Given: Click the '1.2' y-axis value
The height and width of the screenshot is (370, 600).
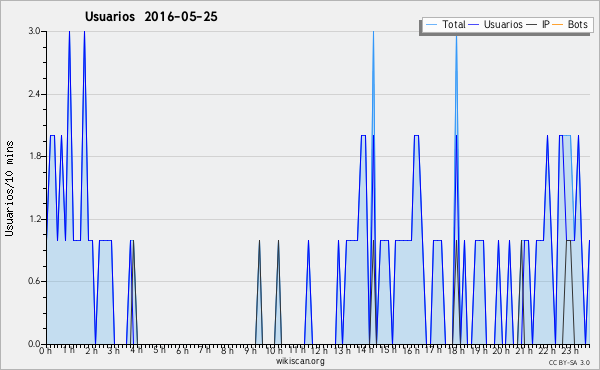Looking at the screenshot, I should coord(34,219).
